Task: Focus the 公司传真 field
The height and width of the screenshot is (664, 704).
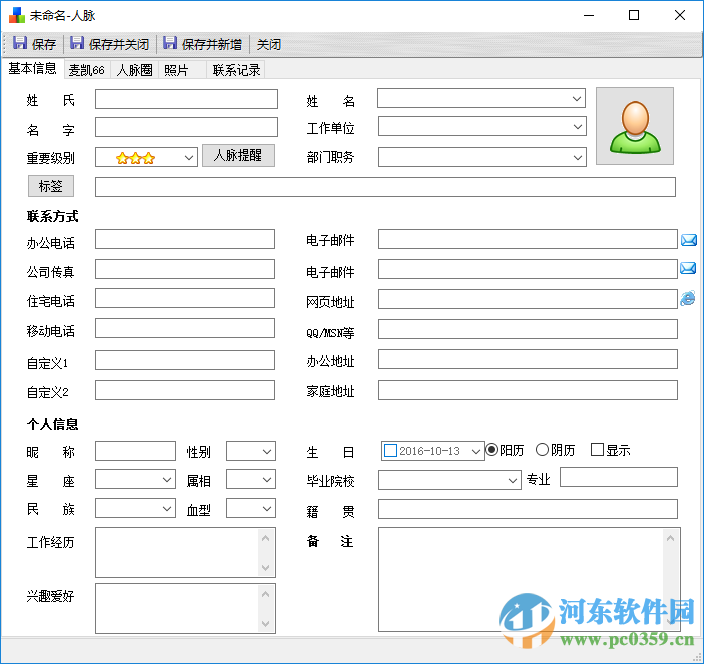Action: [185, 269]
